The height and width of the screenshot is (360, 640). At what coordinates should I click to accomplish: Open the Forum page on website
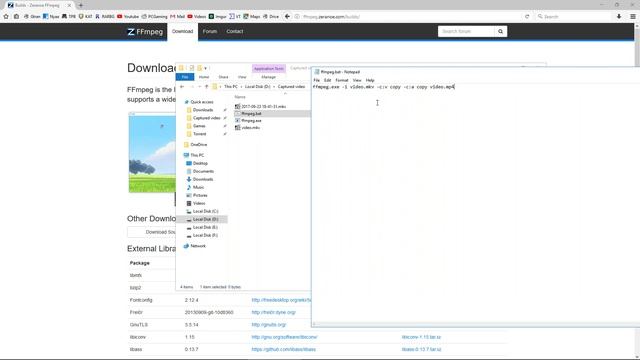coord(210,31)
